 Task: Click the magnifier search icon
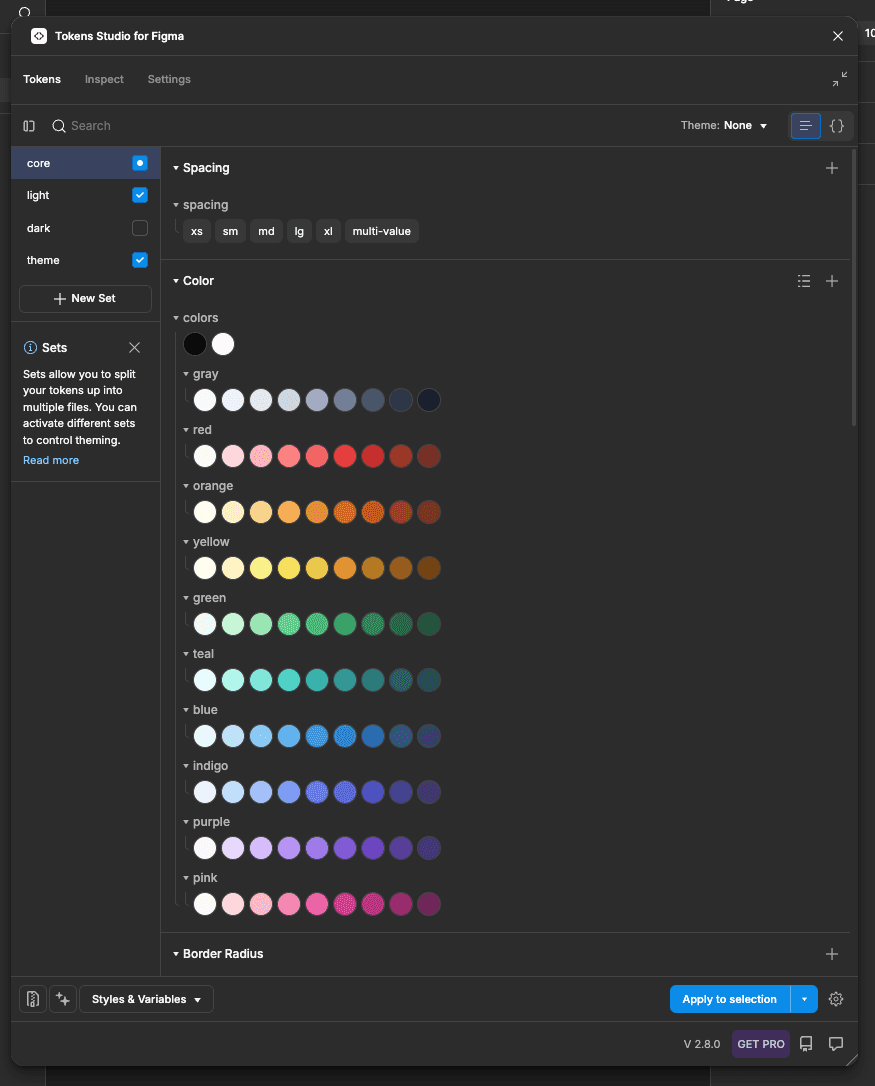tap(59, 126)
